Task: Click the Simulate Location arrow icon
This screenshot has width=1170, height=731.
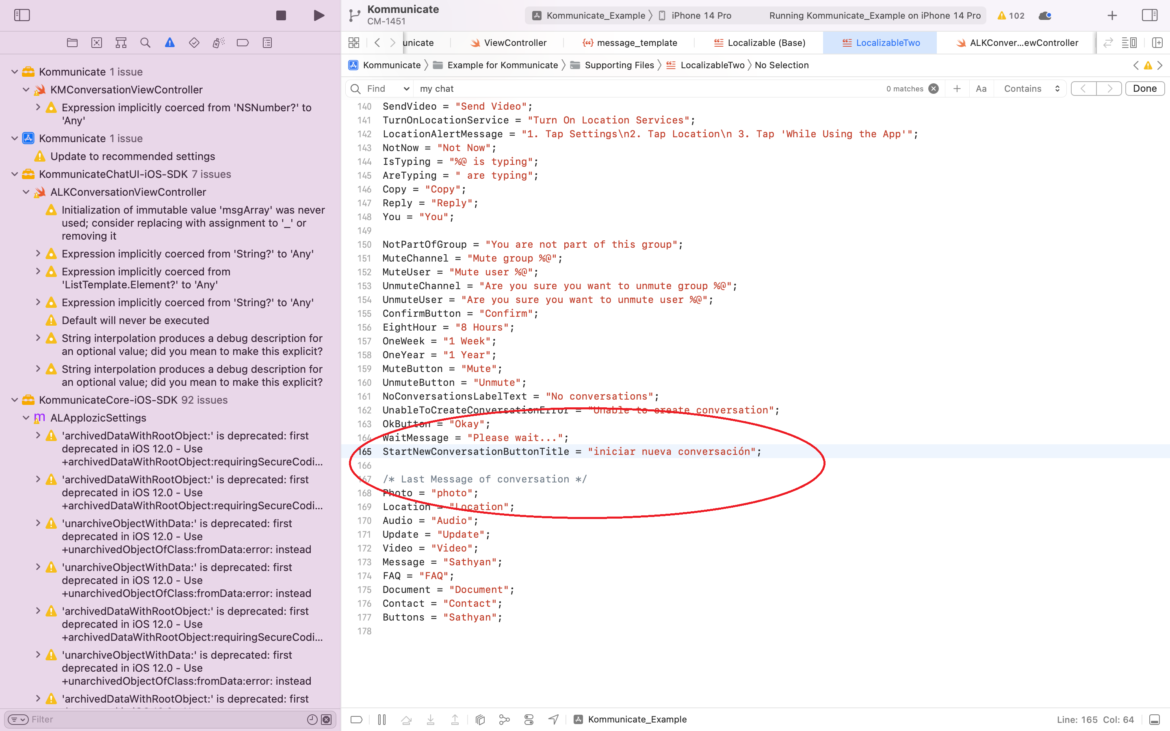Action: point(553,719)
